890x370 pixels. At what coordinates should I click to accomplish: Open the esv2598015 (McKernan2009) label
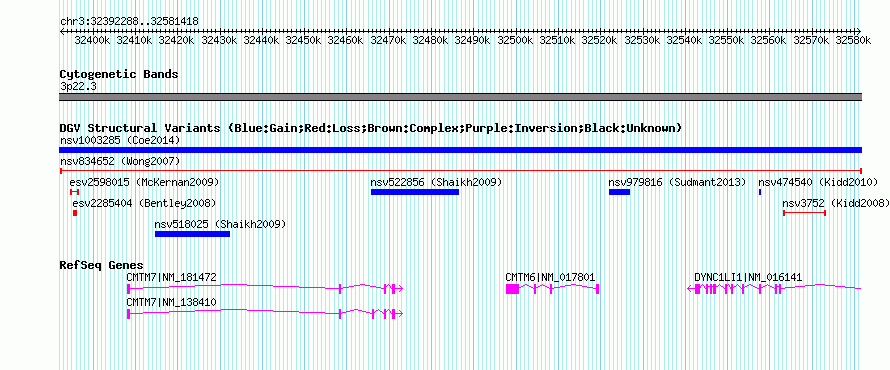tap(144, 182)
